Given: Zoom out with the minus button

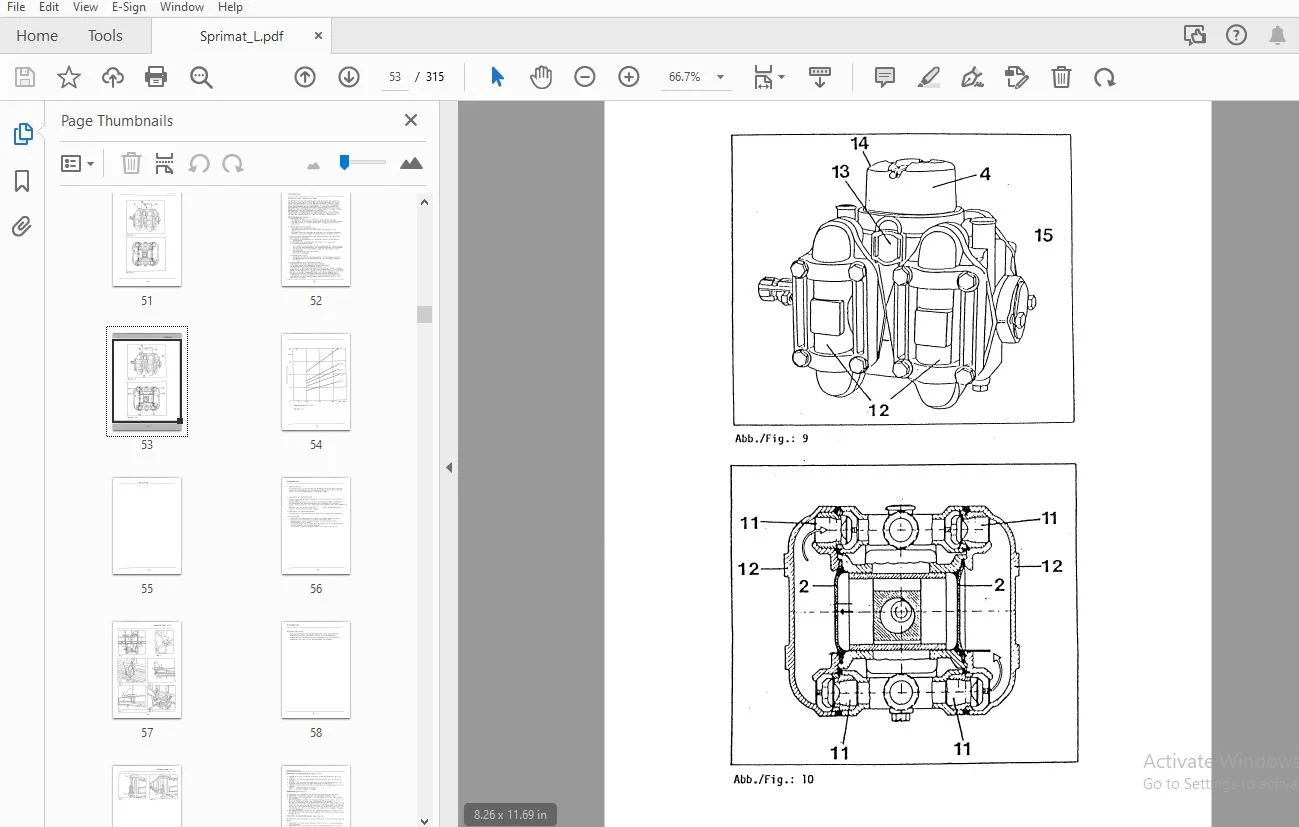Looking at the screenshot, I should 585,77.
